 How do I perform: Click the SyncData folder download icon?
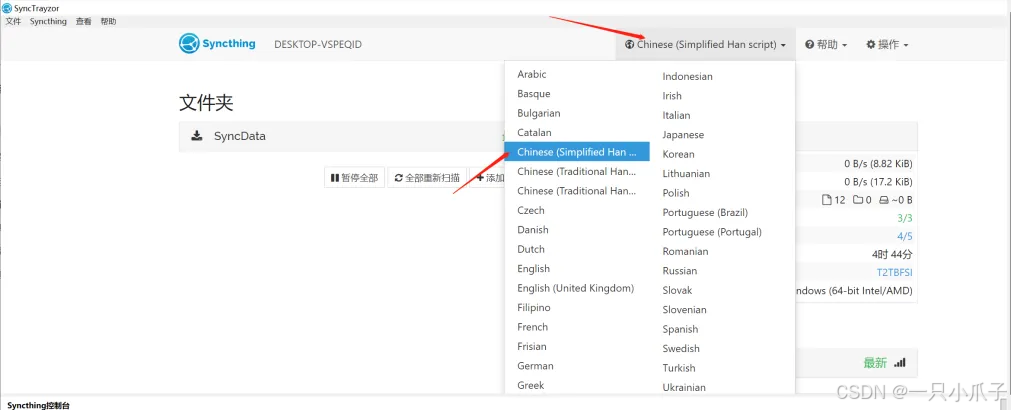197,136
